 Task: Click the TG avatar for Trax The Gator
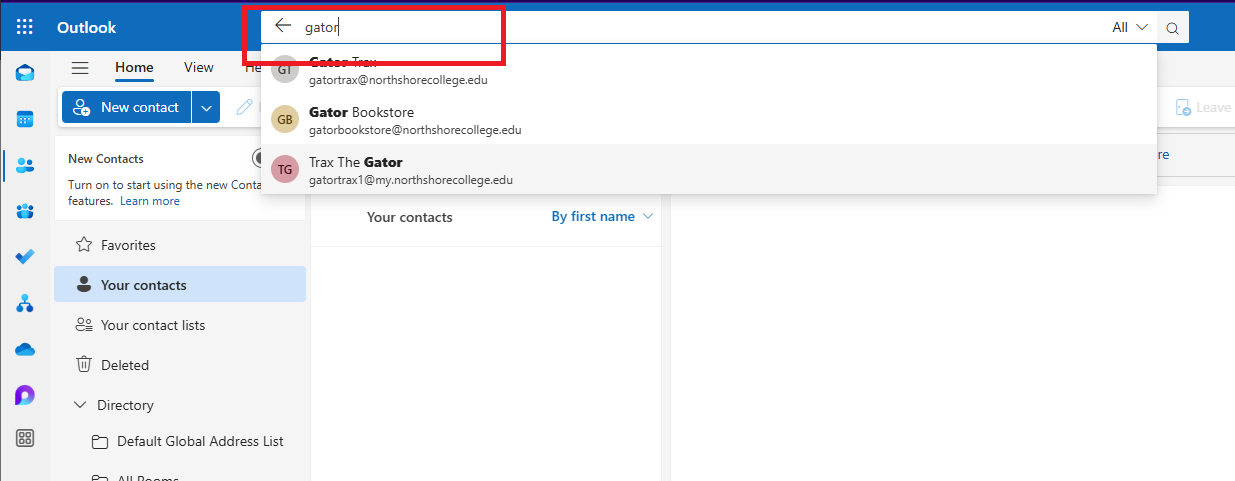[x=285, y=170]
